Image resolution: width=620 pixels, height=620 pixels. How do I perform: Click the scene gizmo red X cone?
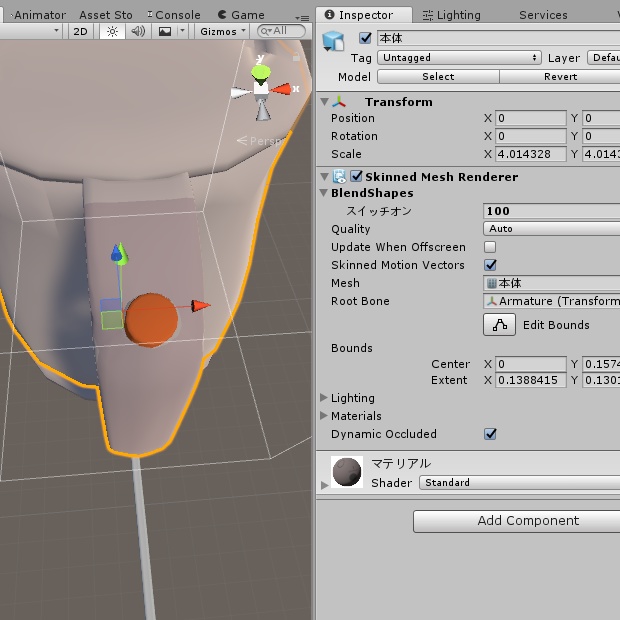[281, 89]
